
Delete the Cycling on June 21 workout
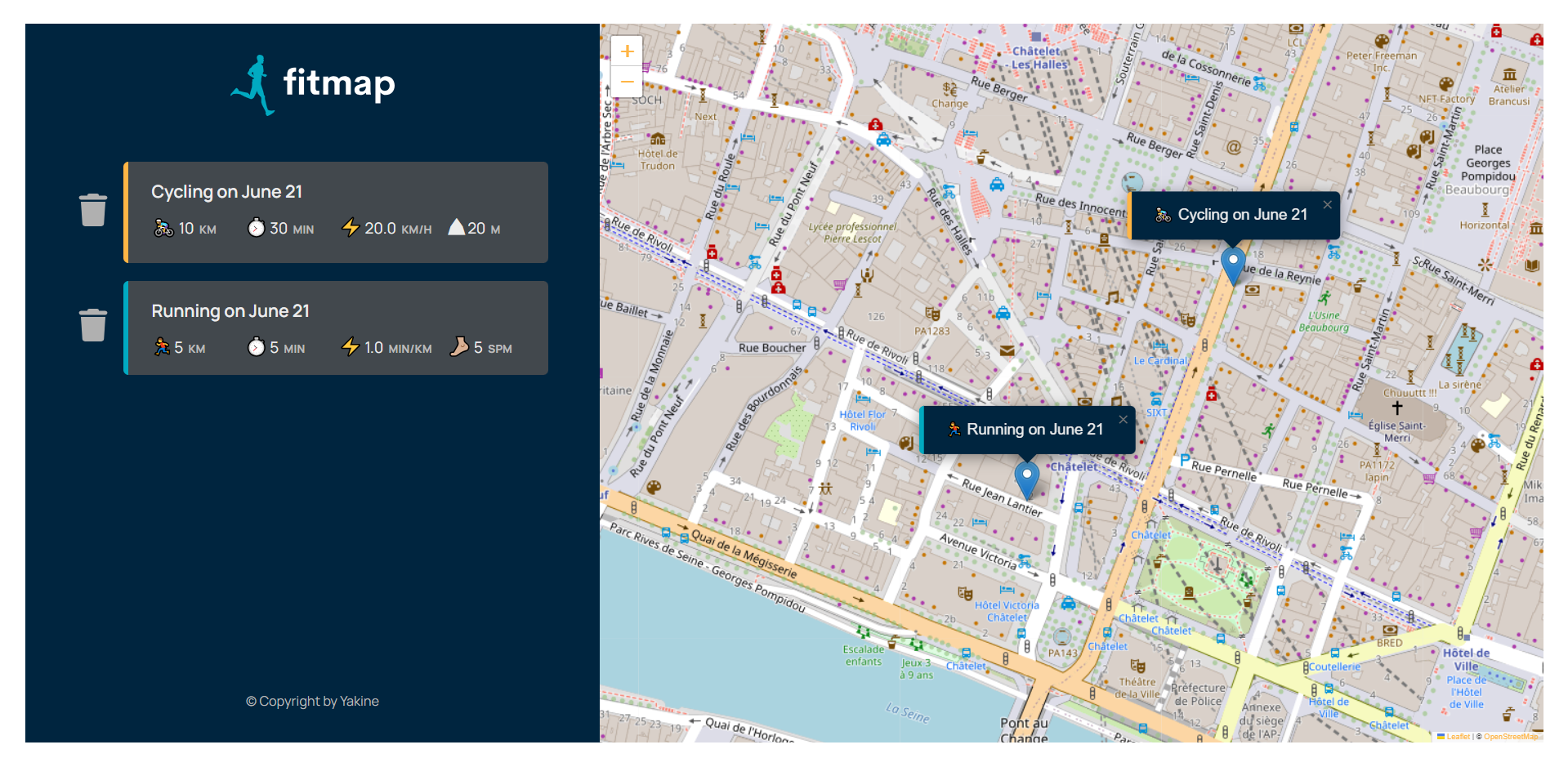click(x=93, y=210)
